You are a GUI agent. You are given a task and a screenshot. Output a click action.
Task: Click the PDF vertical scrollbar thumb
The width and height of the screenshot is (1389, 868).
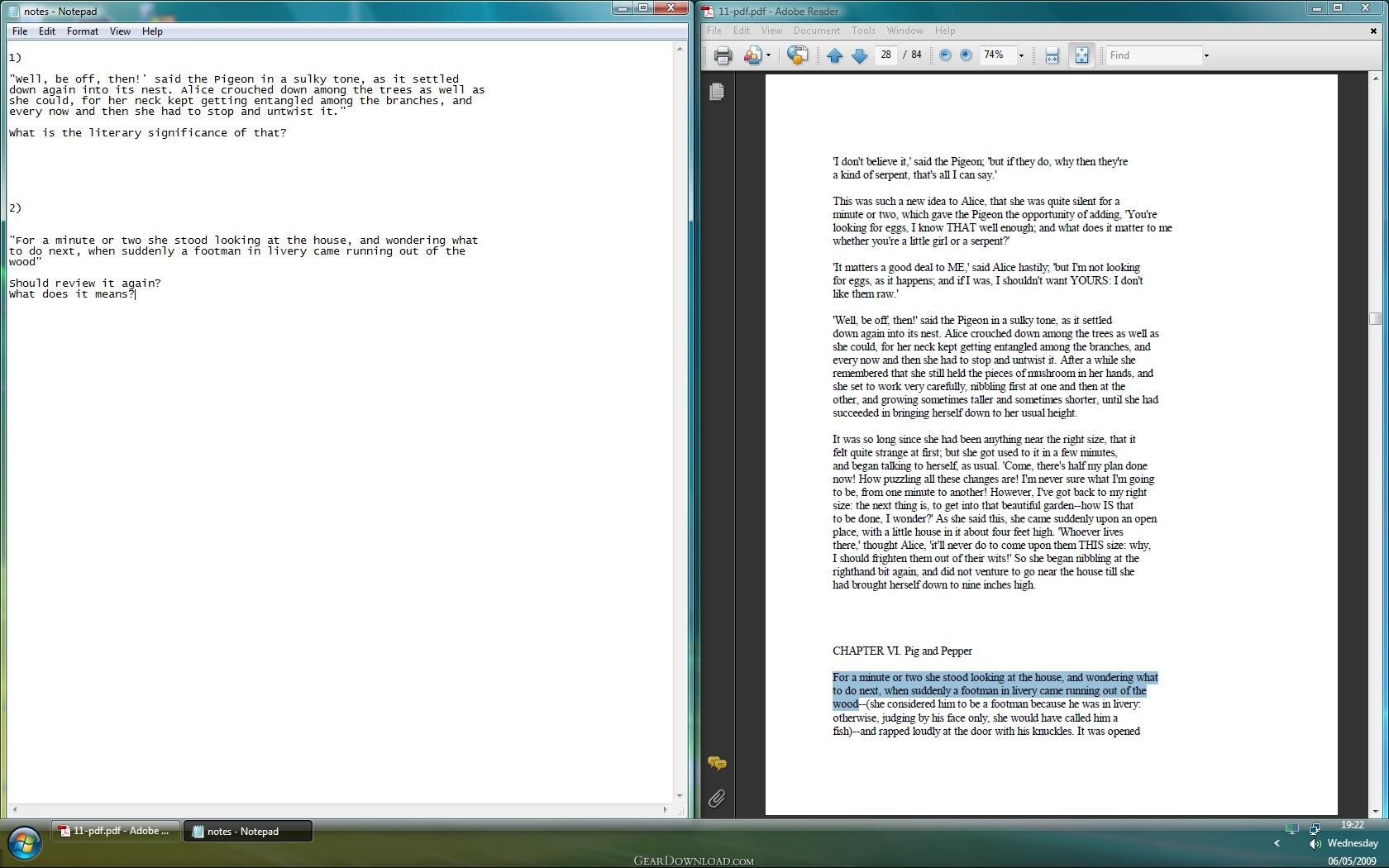pyautogui.click(x=1375, y=319)
